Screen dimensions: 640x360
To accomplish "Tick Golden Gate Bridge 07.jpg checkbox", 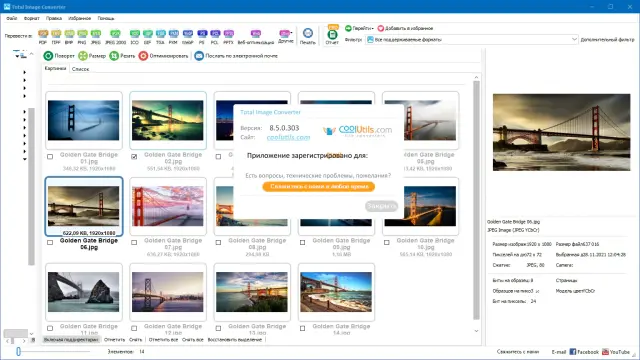I will click(134, 242).
